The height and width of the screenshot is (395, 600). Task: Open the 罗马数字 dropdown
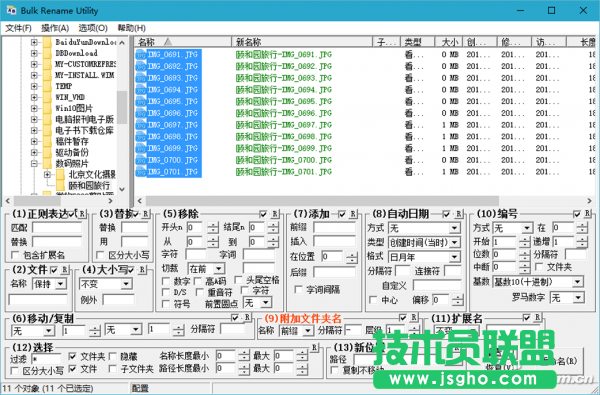[x=579, y=297]
